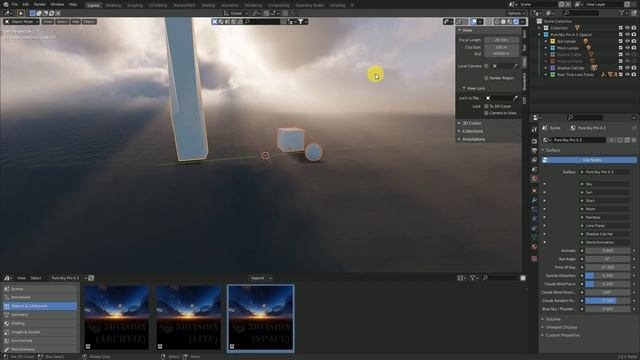Viewport: 640px width, 360px height.
Task: Disable rendering for Real Time Lens Flares
Action: tap(634, 75)
